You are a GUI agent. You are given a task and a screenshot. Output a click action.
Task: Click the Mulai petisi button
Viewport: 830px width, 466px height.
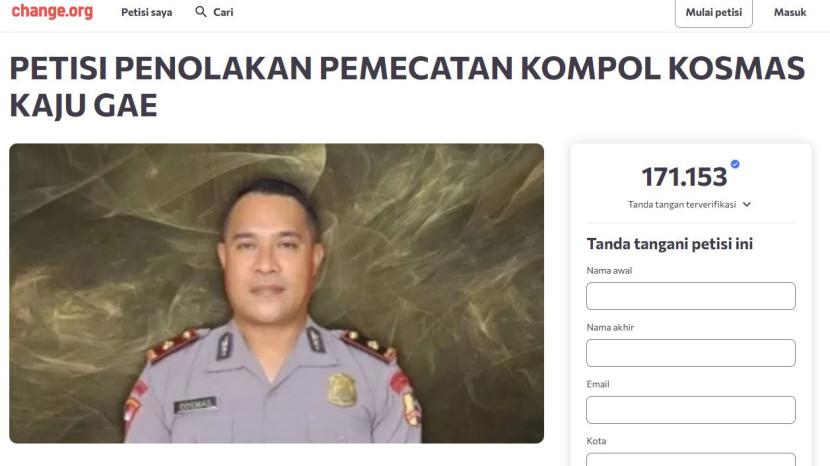(x=714, y=13)
